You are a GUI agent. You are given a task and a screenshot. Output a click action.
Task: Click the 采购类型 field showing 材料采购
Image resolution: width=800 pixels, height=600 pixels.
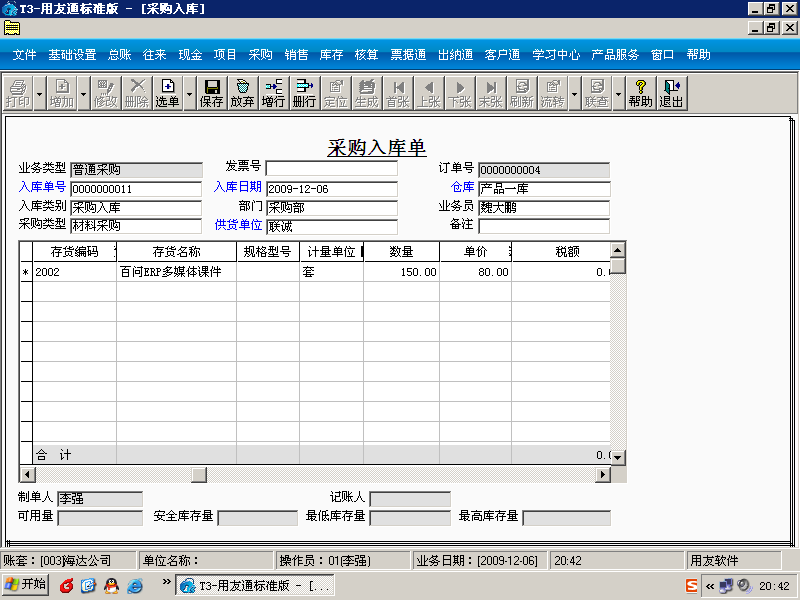[x=136, y=226]
